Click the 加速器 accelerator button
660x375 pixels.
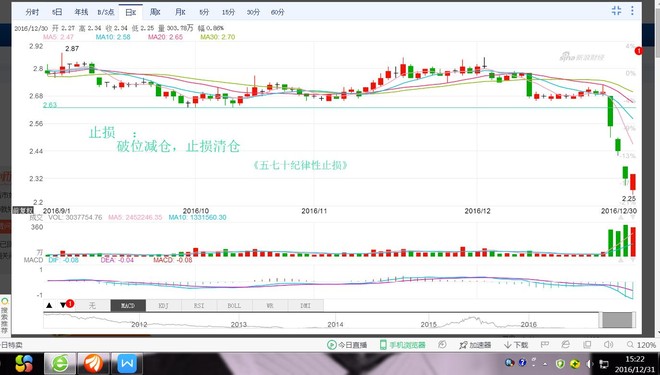475,345
